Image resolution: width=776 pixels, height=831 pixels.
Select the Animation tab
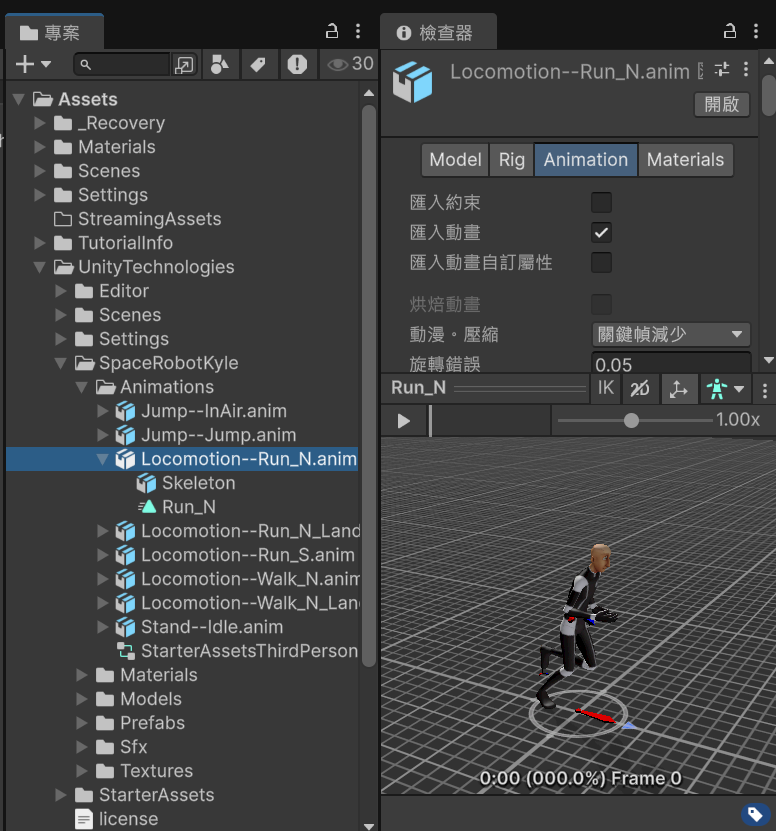(x=586, y=160)
